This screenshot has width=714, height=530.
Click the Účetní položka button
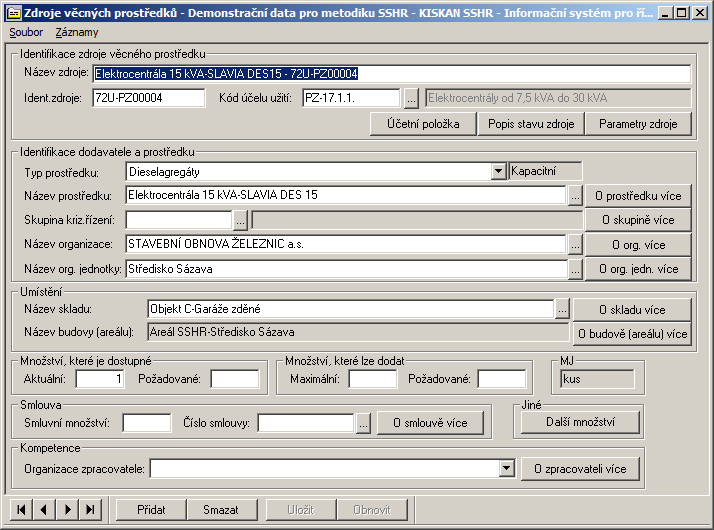pyautogui.click(x=423, y=124)
